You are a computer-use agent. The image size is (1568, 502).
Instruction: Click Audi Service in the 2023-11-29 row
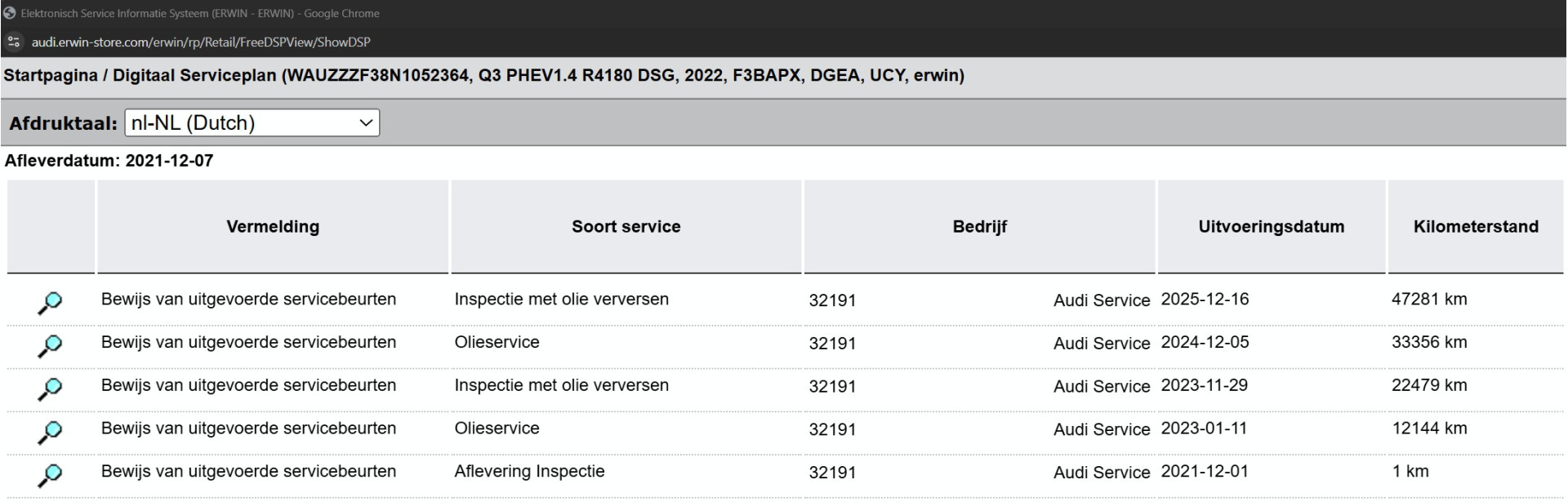[1101, 386]
